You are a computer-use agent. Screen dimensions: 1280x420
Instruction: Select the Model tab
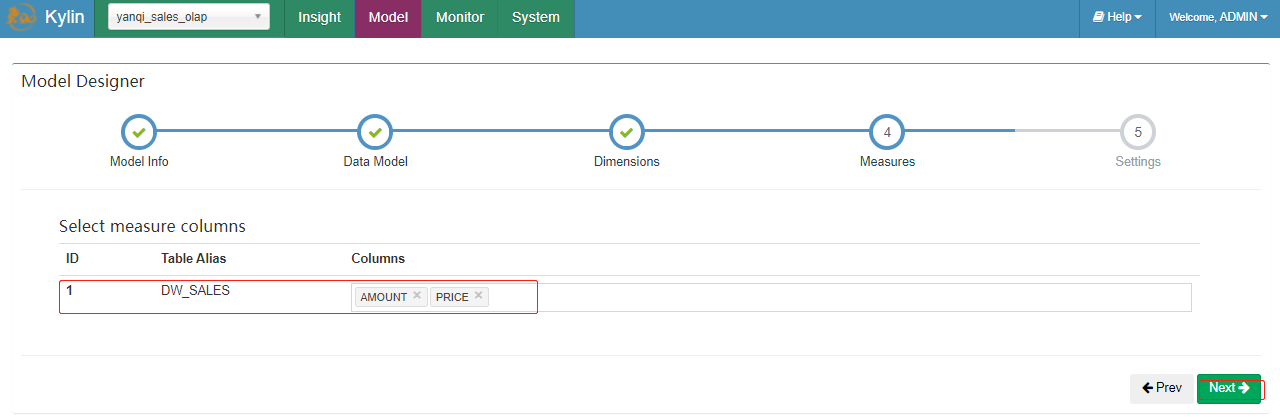click(388, 18)
